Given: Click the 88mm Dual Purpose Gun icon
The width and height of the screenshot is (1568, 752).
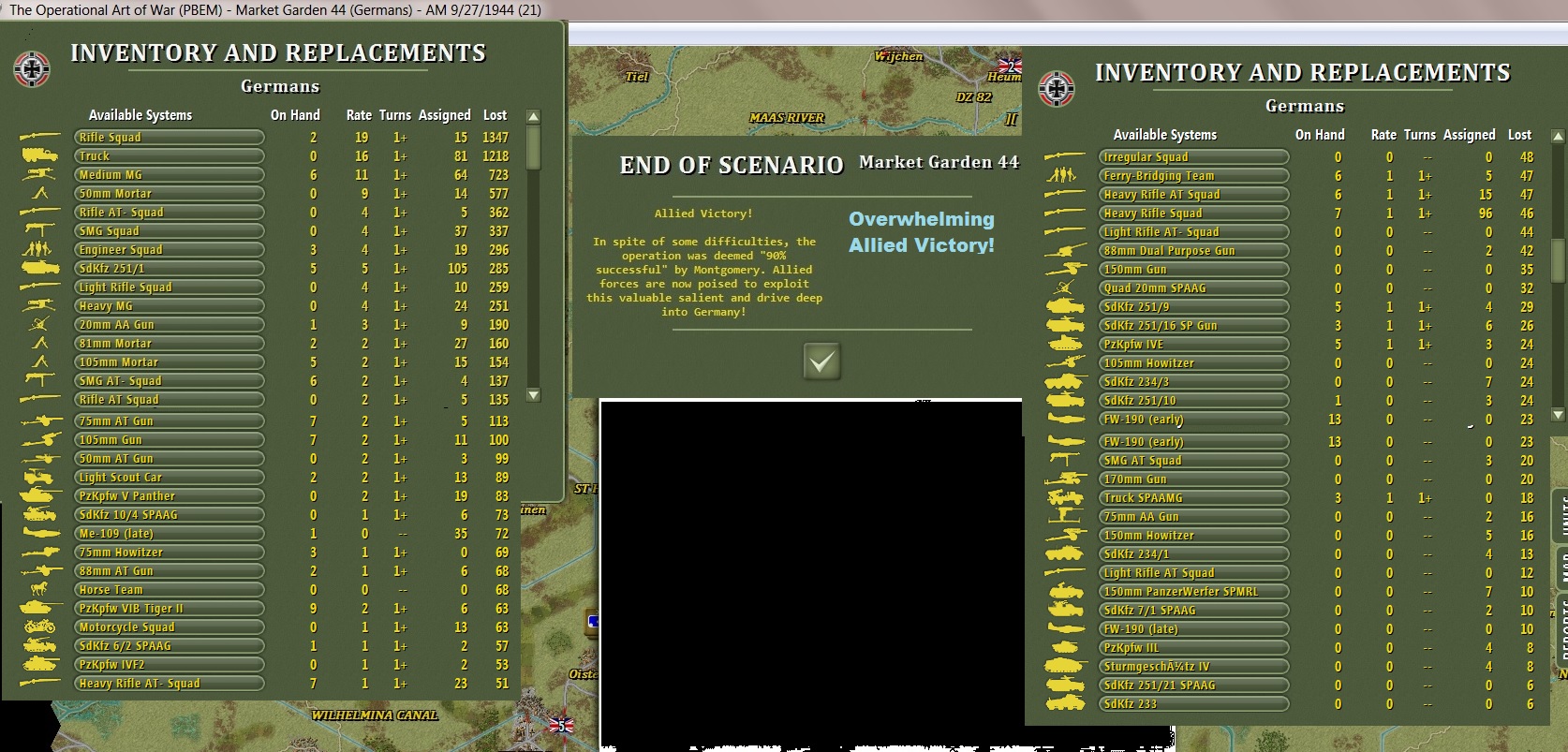Looking at the screenshot, I should tap(1064, 251).
